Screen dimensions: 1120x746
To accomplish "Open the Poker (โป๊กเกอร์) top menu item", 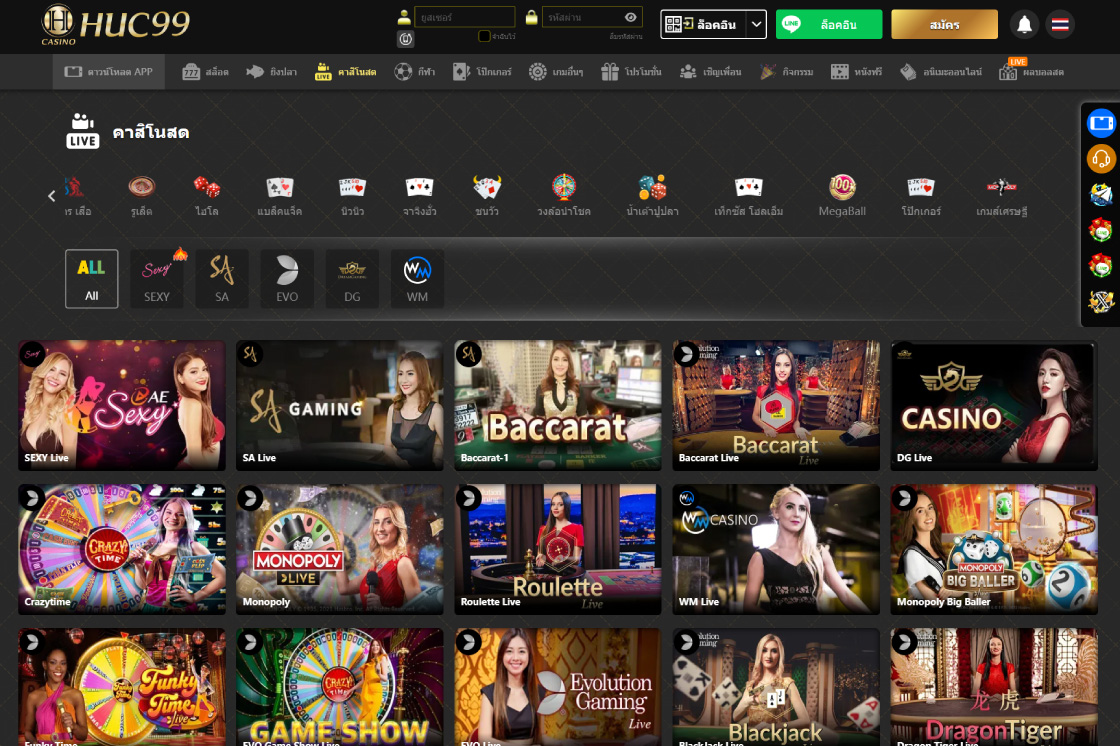I will pos(482,72).
